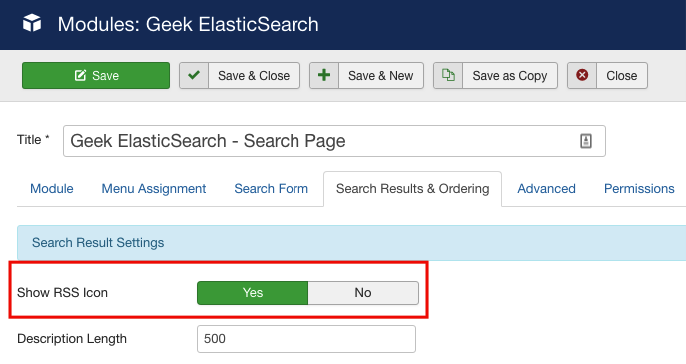This screenshot has width=686, height=364.
Task: Set Show RSS Icon to Yes
Action: (x=252, y=293)
